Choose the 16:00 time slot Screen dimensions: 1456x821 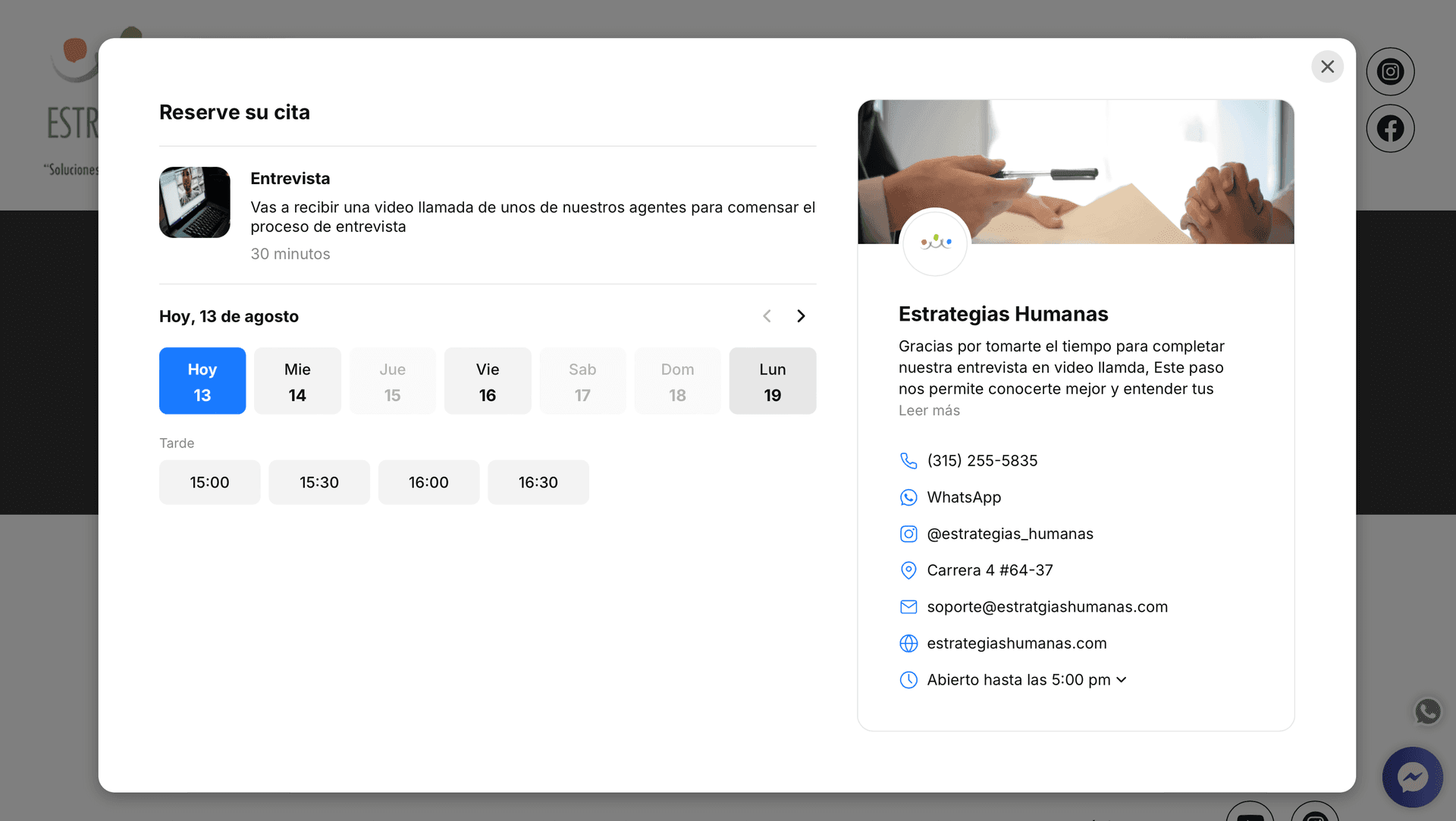coord(428,482)
